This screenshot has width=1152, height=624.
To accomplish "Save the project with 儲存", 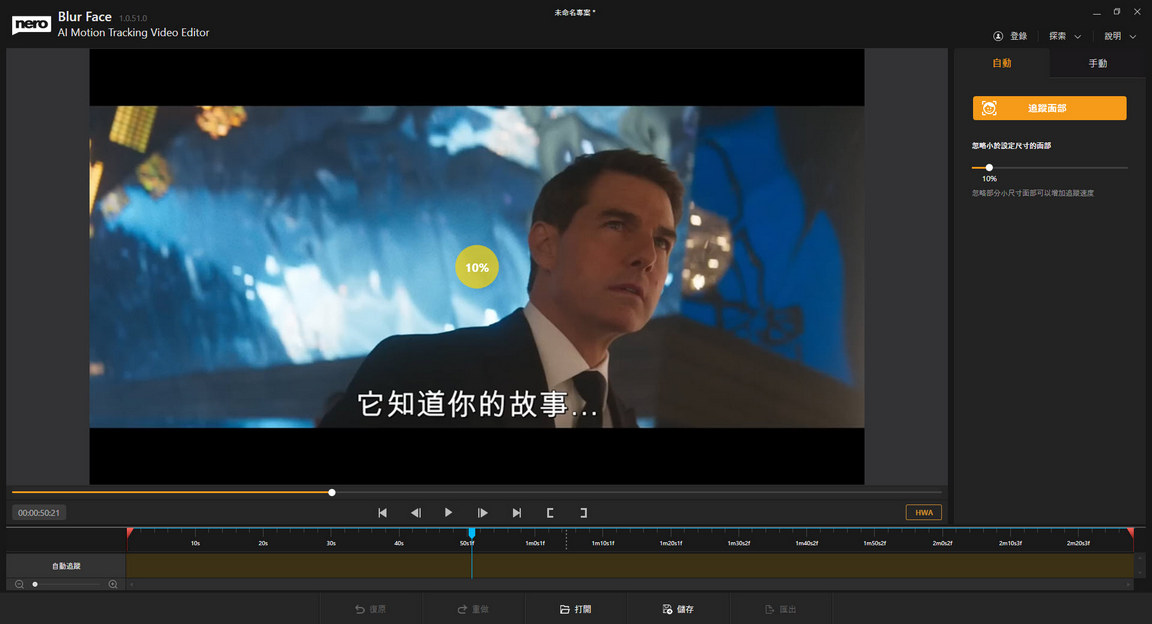I will pyautogui.click(x=678, y=609).
